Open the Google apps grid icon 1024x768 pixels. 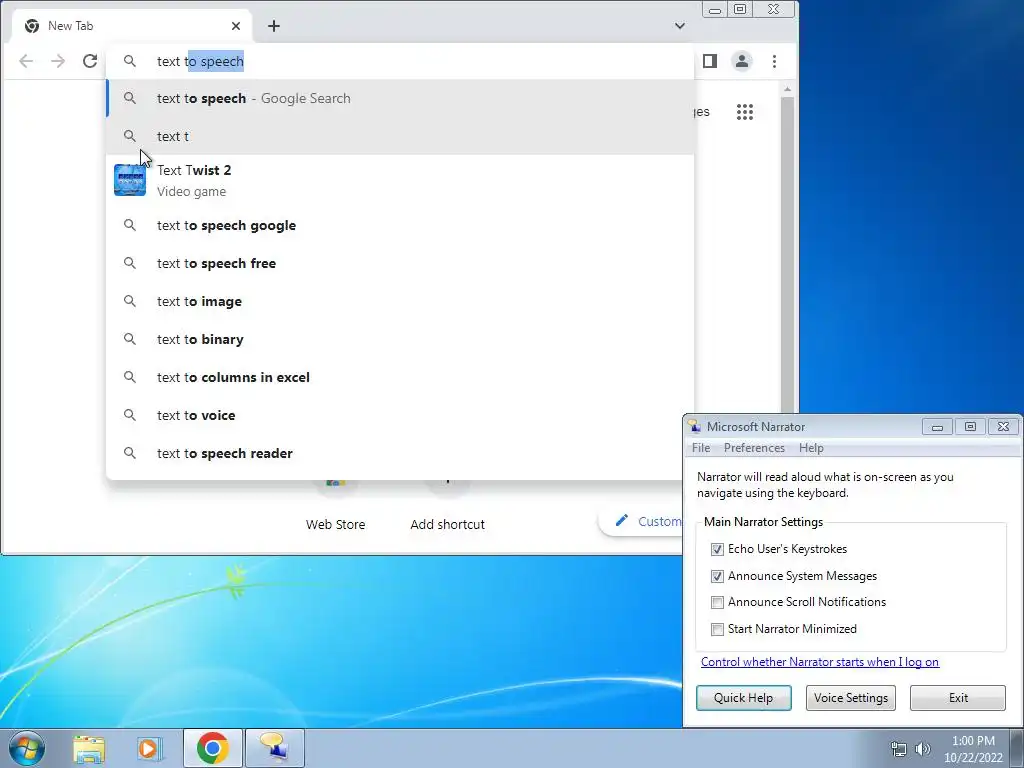coord(745,112)
